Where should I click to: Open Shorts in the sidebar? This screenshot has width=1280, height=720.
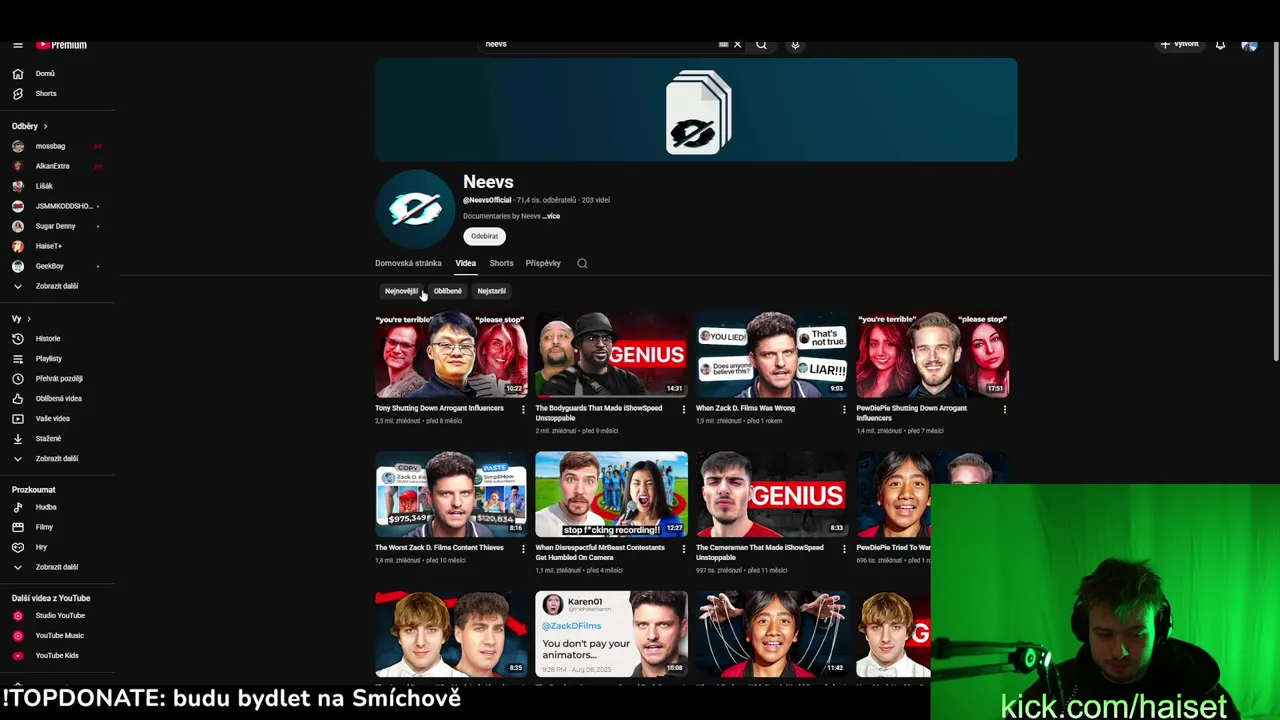(58, 94)
